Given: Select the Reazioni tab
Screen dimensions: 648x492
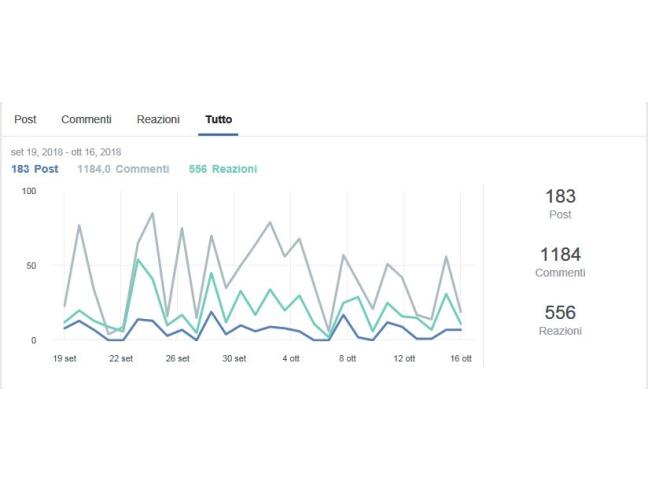Looking at the screenshot, I should pos(158,119).
